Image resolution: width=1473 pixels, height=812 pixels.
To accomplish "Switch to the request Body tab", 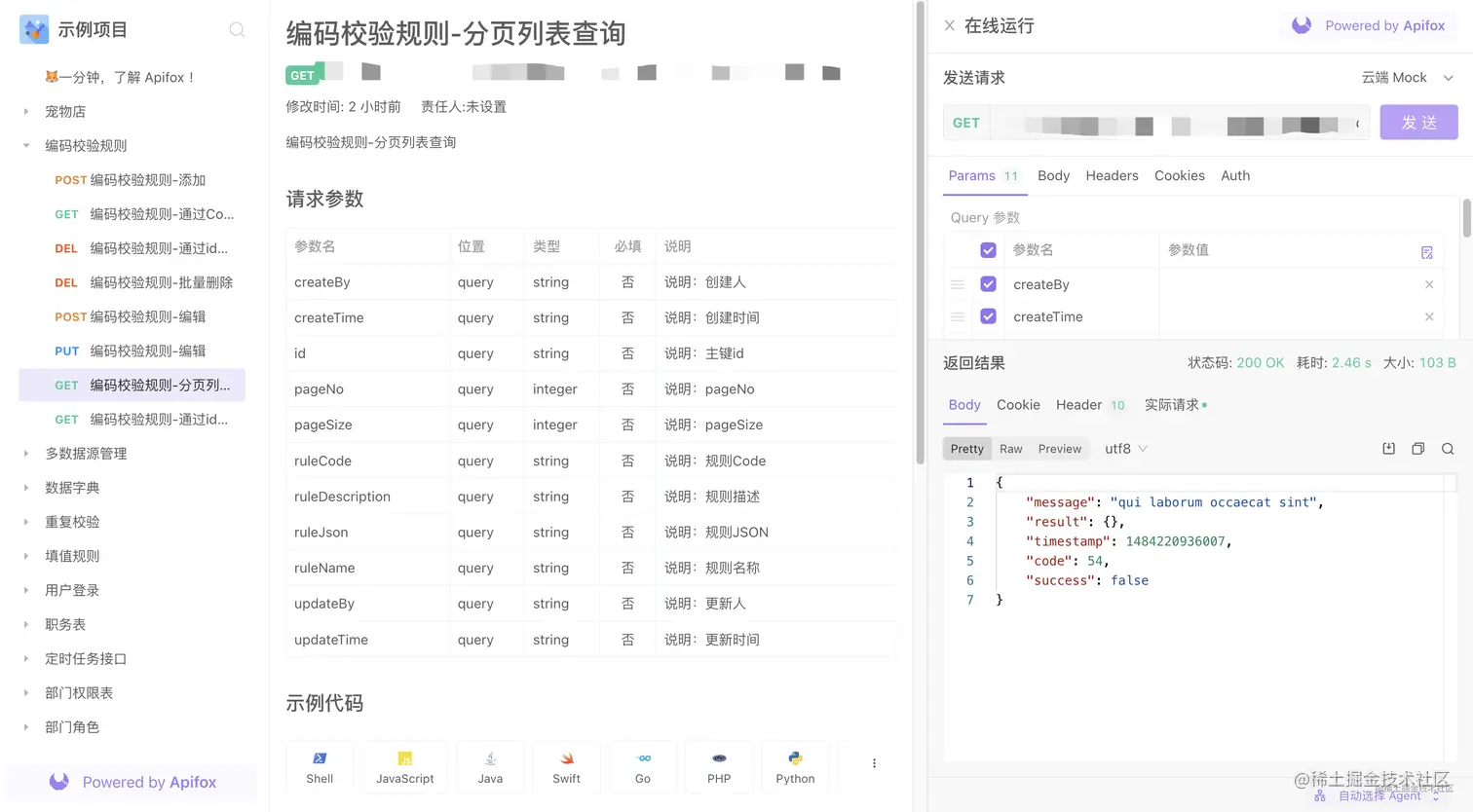I will point(1053,175).
